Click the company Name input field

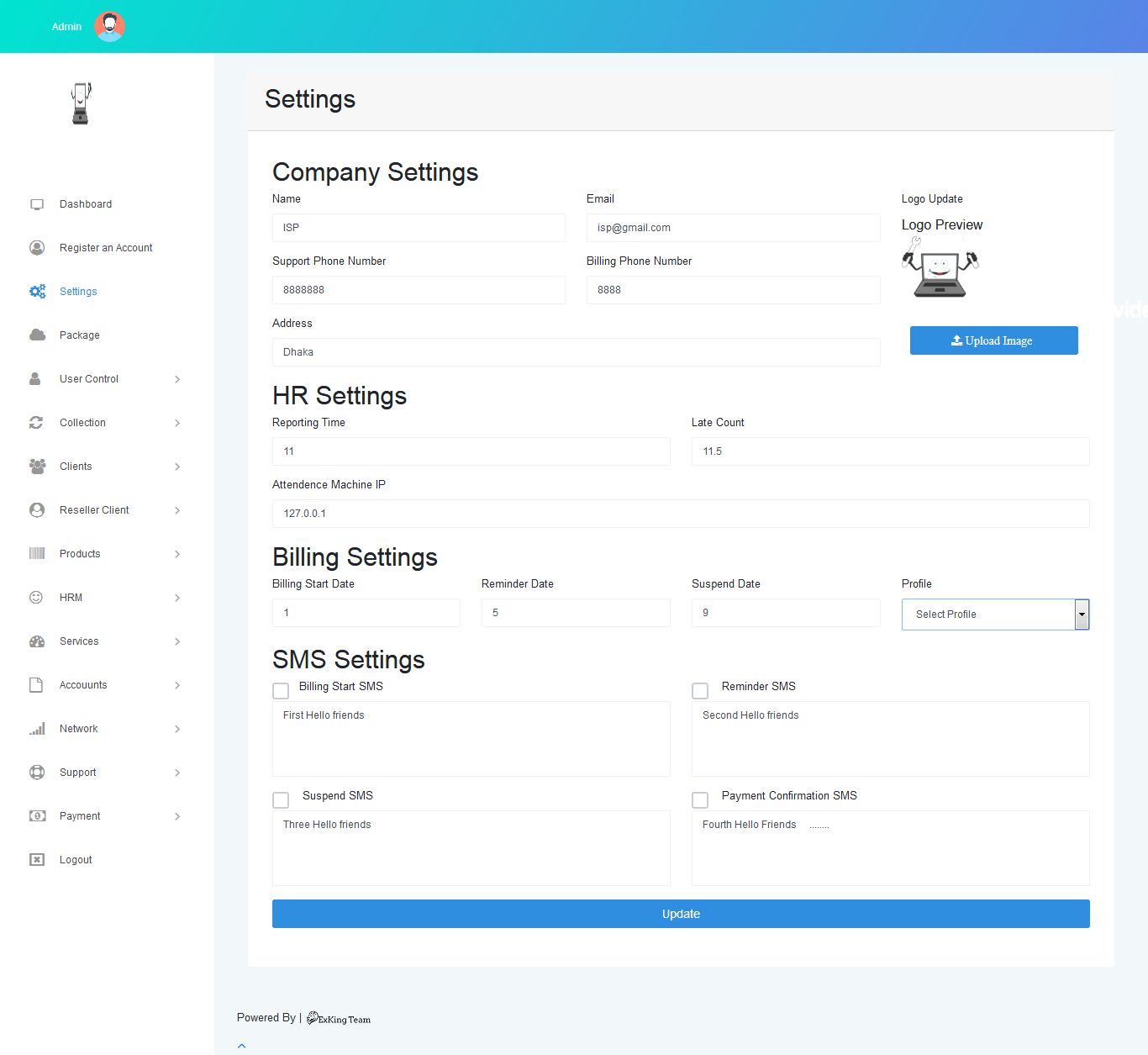click(419, 228)
